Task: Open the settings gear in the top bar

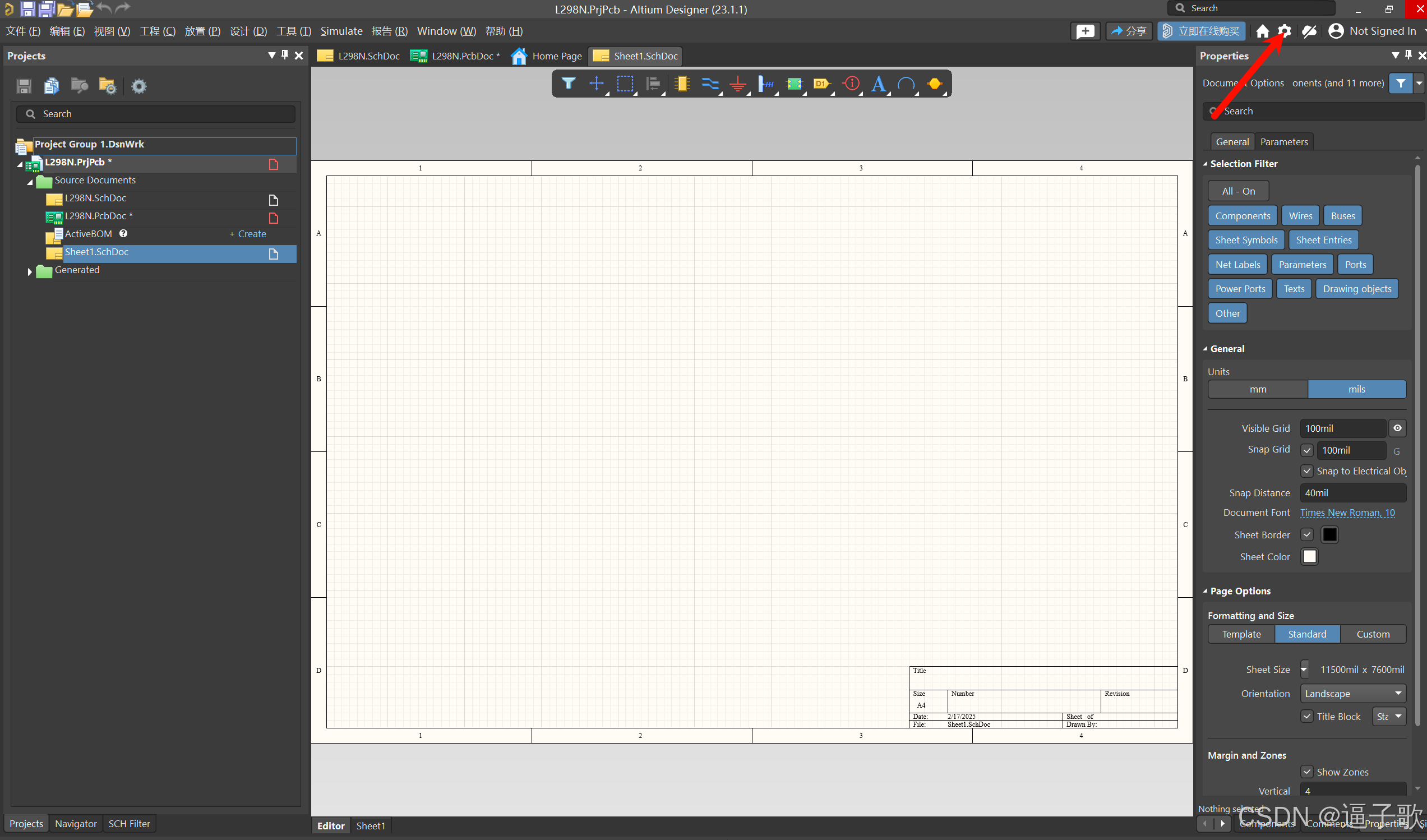Action: (x=1284, y=31)
